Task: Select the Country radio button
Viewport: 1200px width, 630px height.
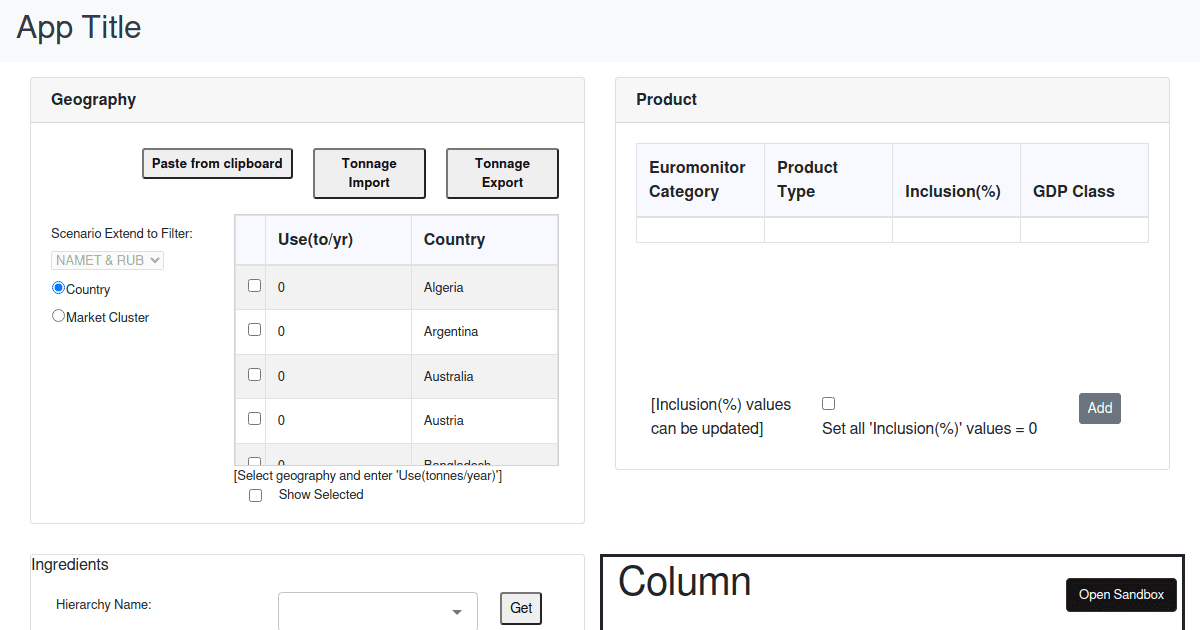Action: pos(58,288)
